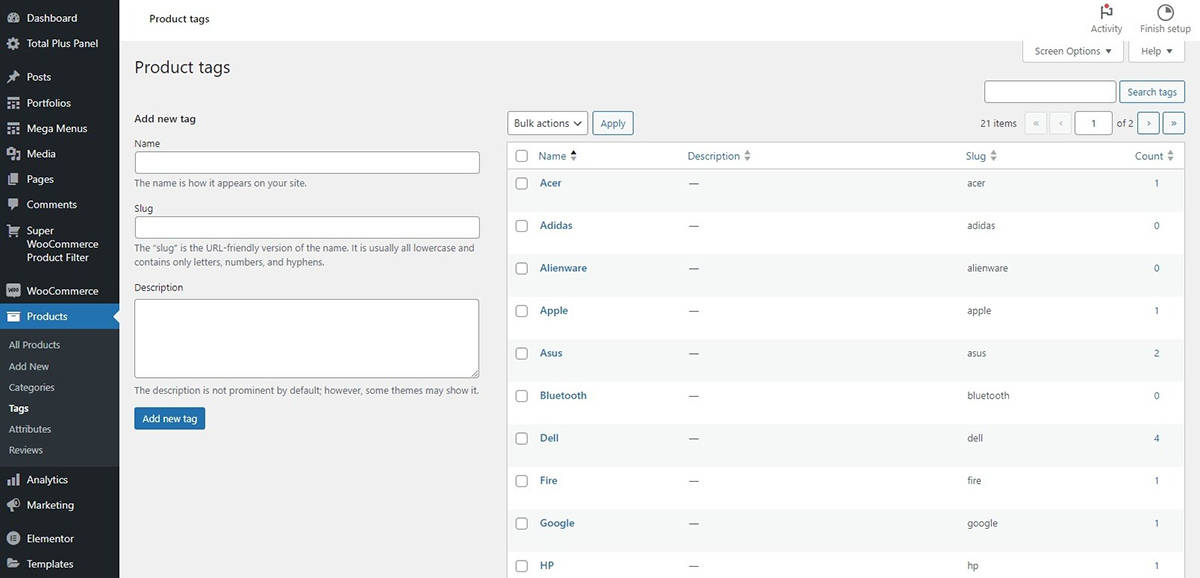Check the Apple tag checkbox
The image size is (1200, 578).
(521, 311)
